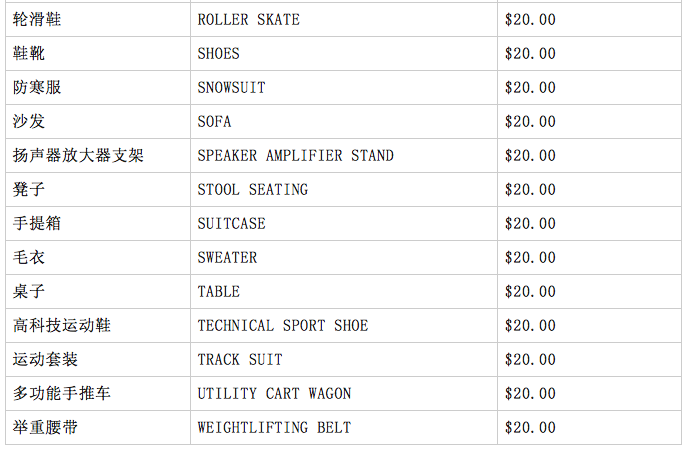Screen dimensions: 688x451
Task: Select UTILITY CART WAGON entry
Action: click(274, 394)
